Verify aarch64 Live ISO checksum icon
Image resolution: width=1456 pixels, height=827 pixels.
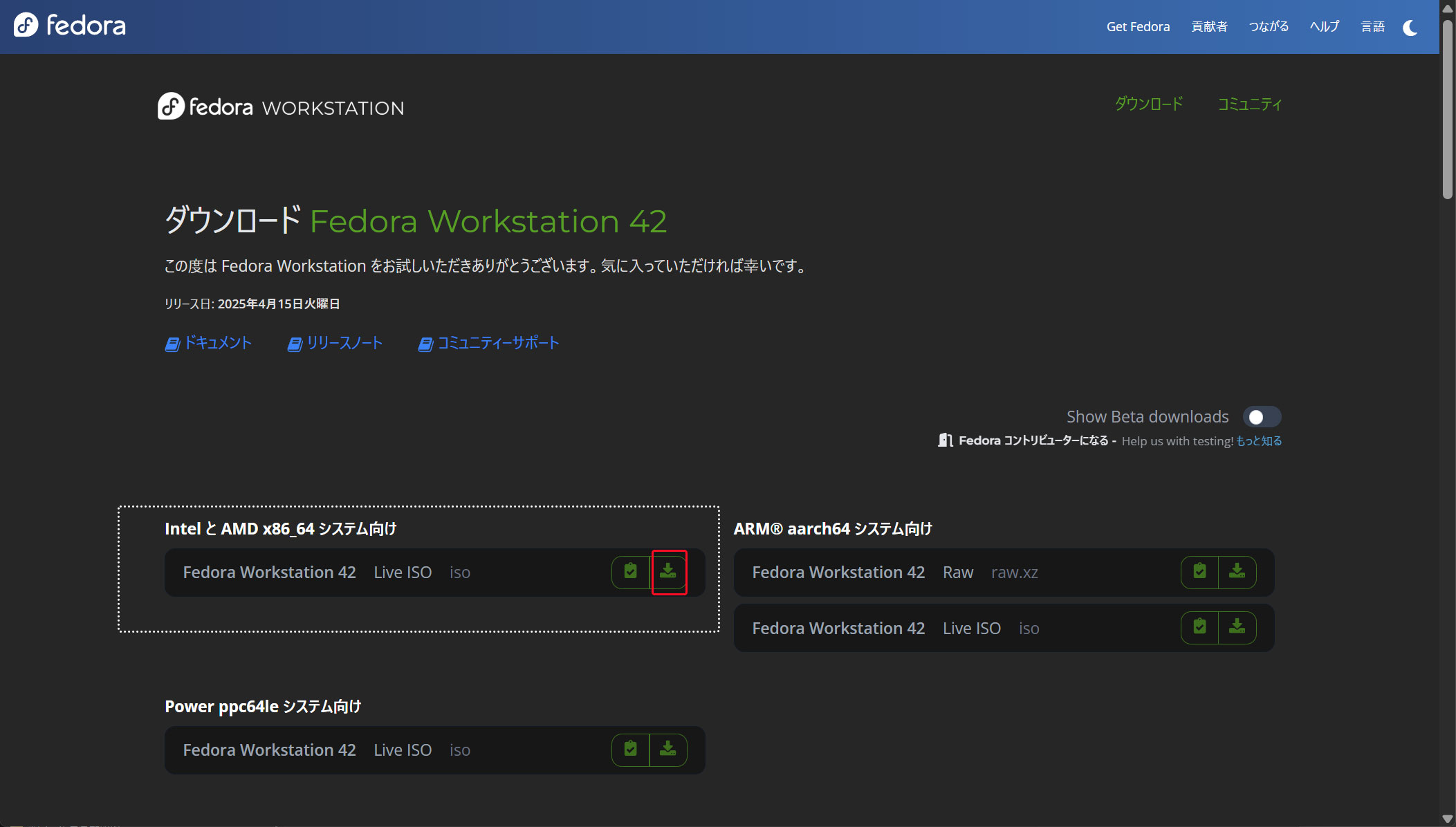(x=1199, y=627)
